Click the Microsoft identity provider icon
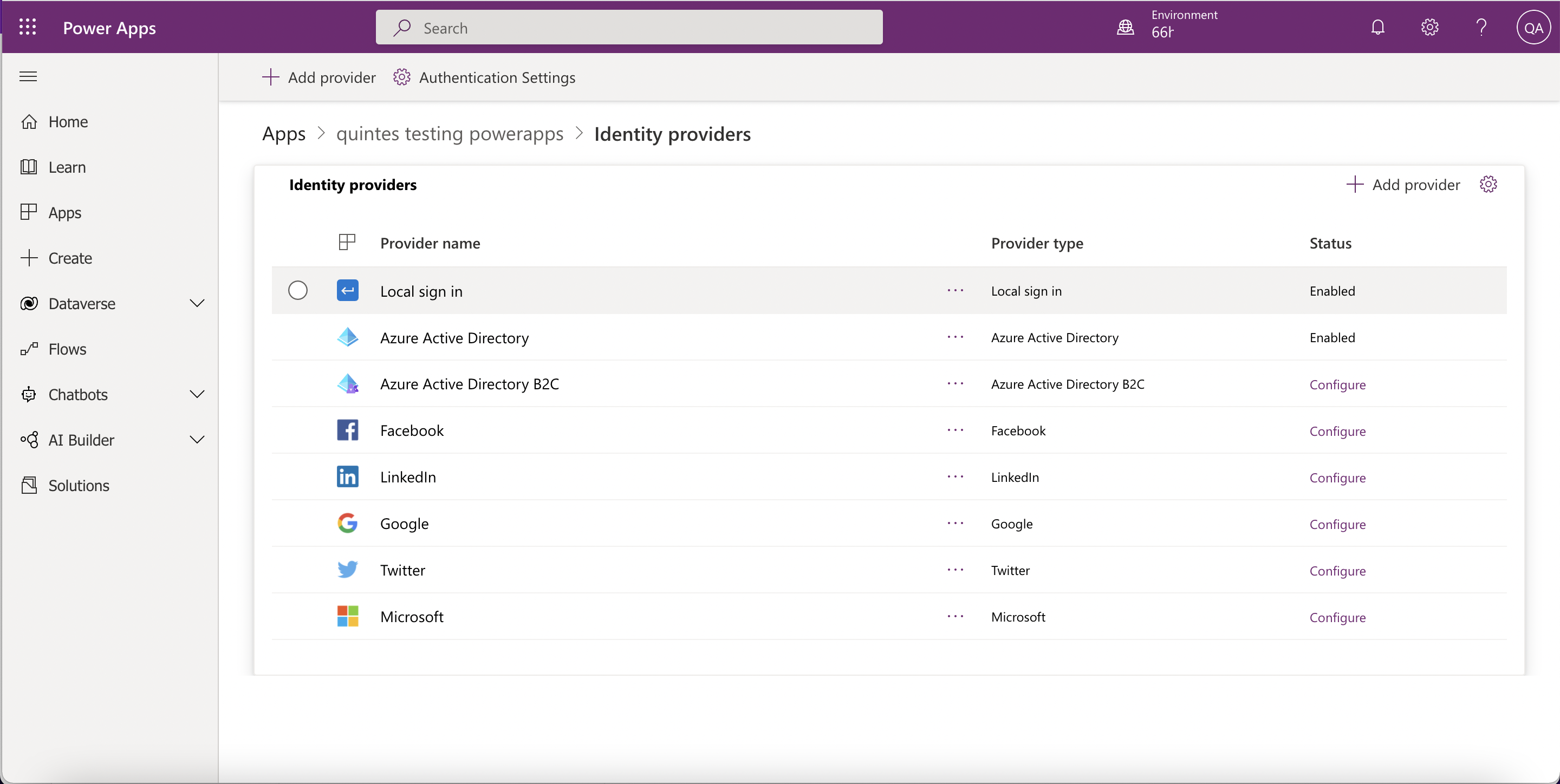Image resolution: width=1560 pixels, height=784 pixels. click(x=349, y=616)
